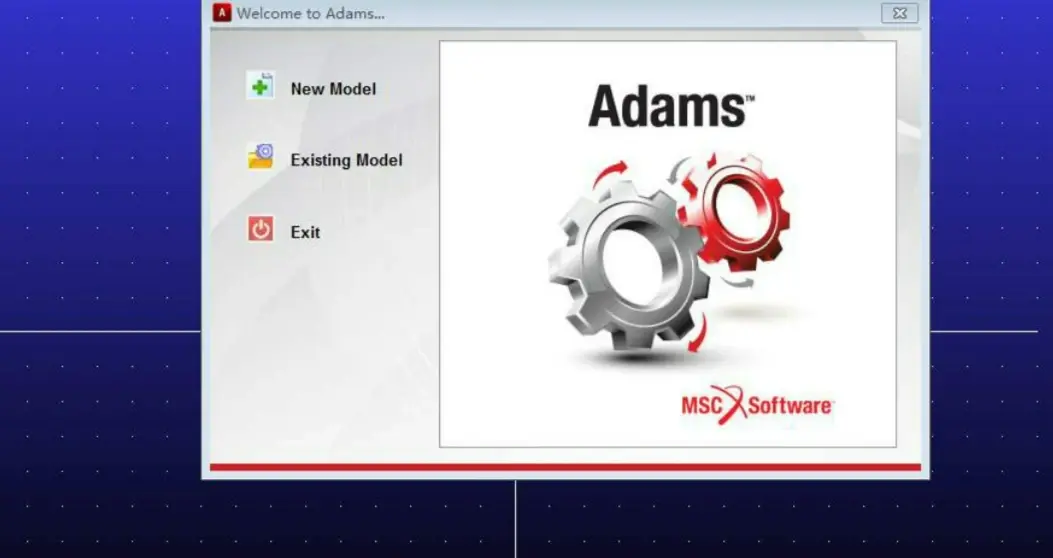Click the Adams gears splash image
Viewport: 1053px width, 558px height.
point(668,244)
